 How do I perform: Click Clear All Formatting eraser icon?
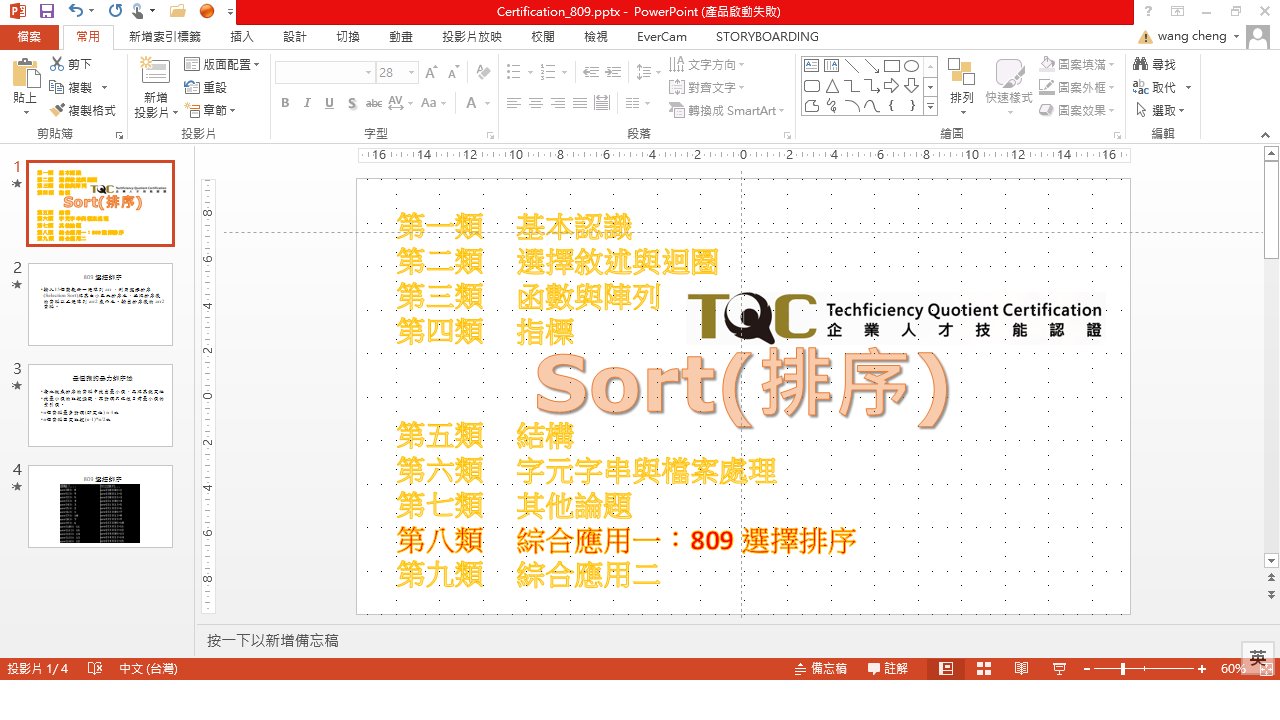483,72
